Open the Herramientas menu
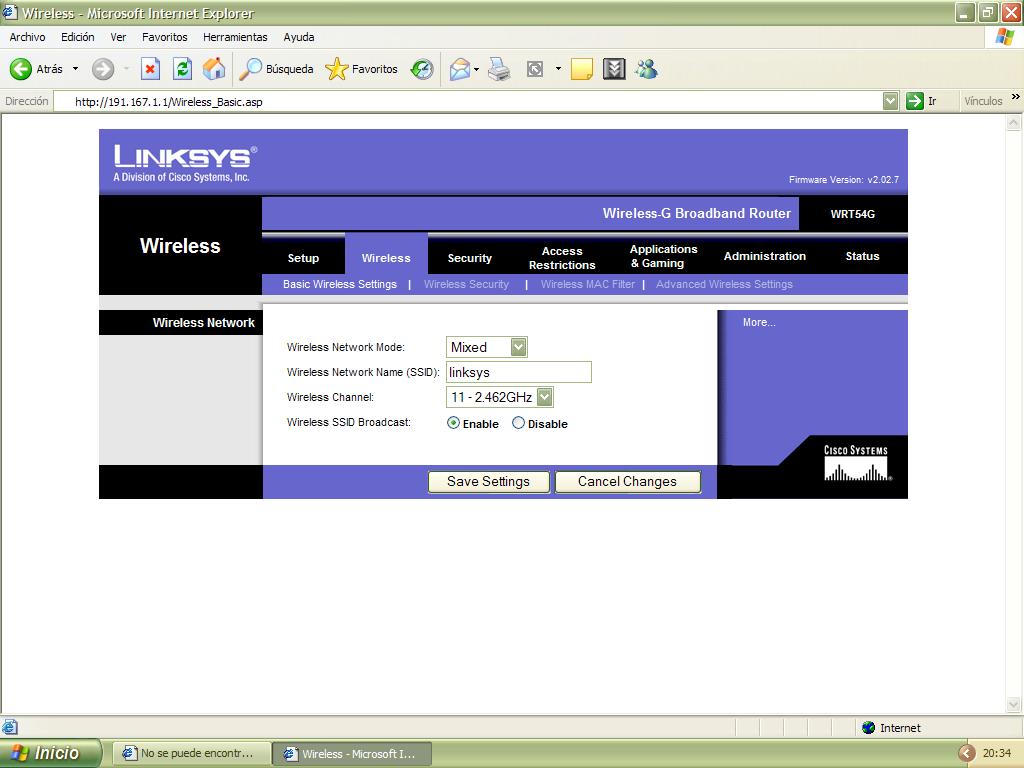The height and width of the screenshot is (768, 1024). click(235, 37)
